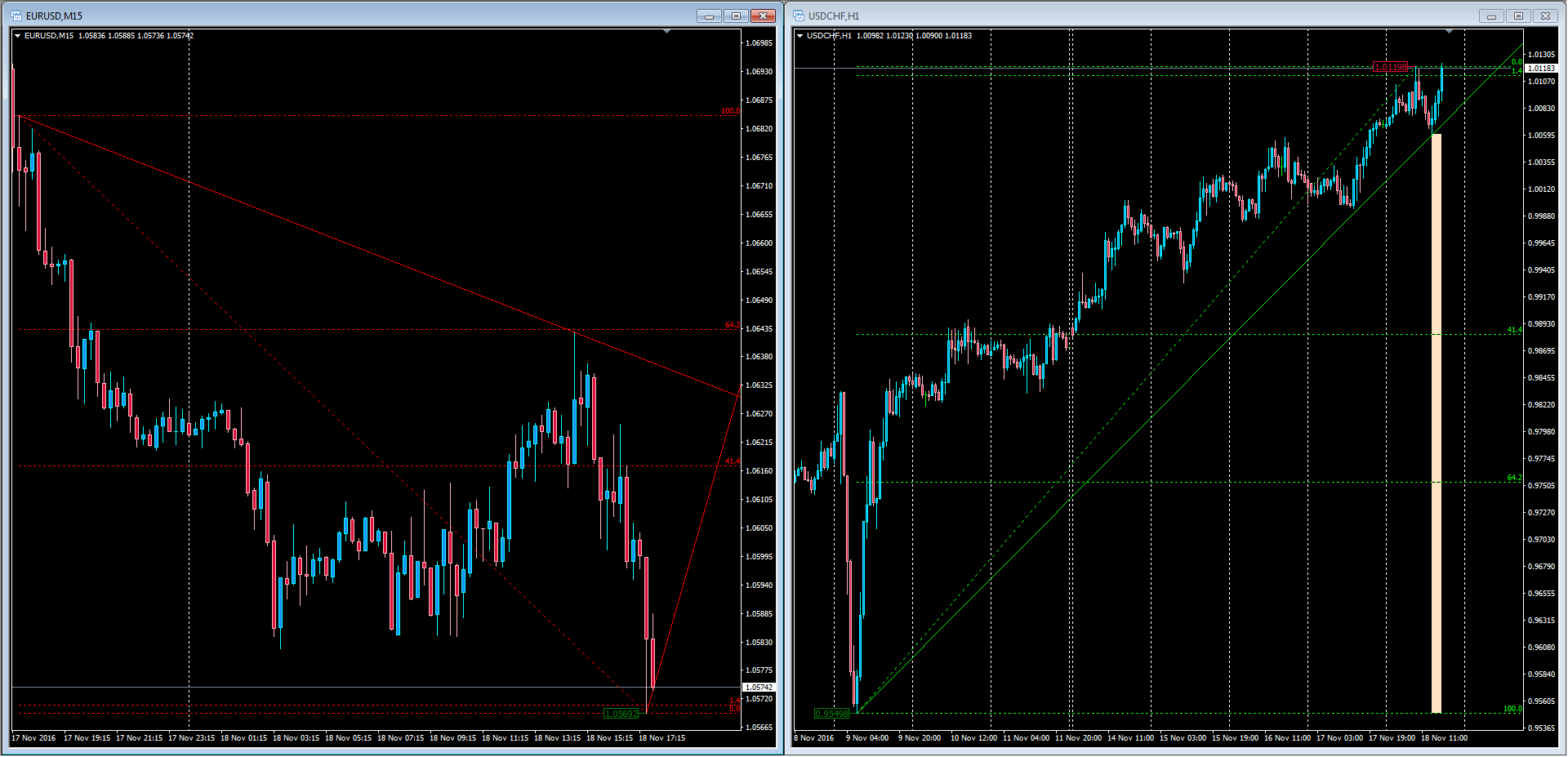Click the EURUSD time label 17 Nov 2016

33,738
